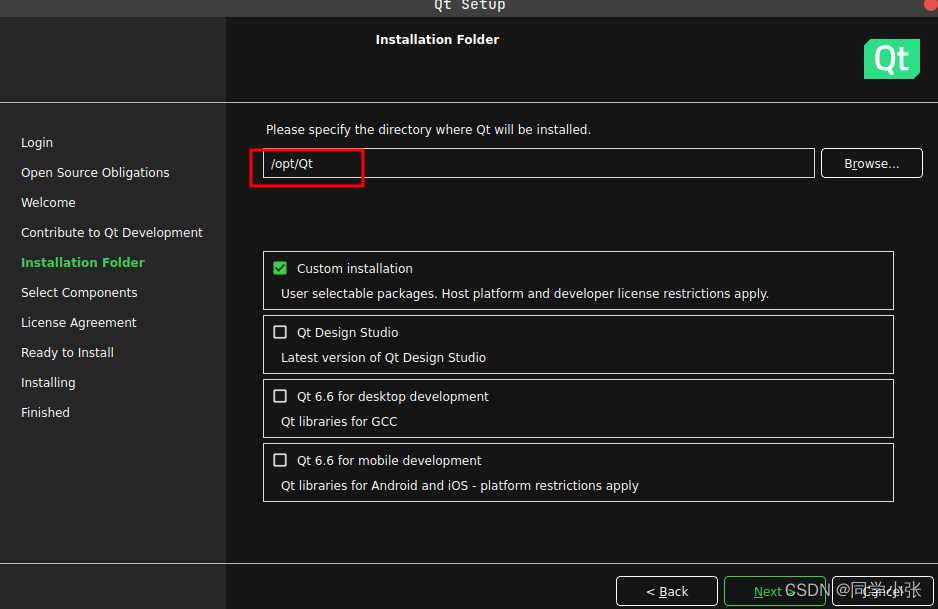Select Contribute to Qt Development step
The width and height of the screenshot is (938, 609).
[112, 232]
